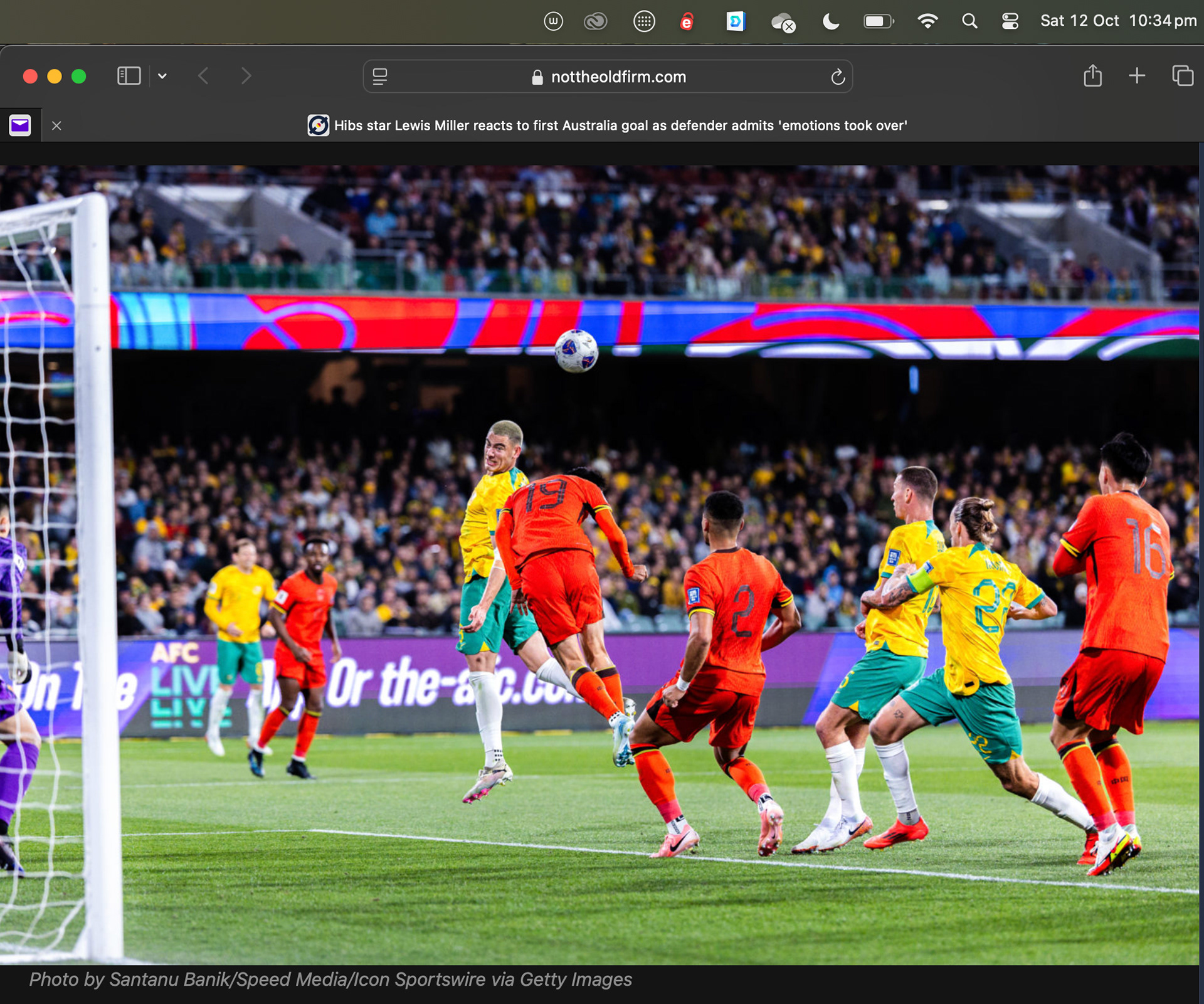Open Control Center

click(x=1010, y=21)
